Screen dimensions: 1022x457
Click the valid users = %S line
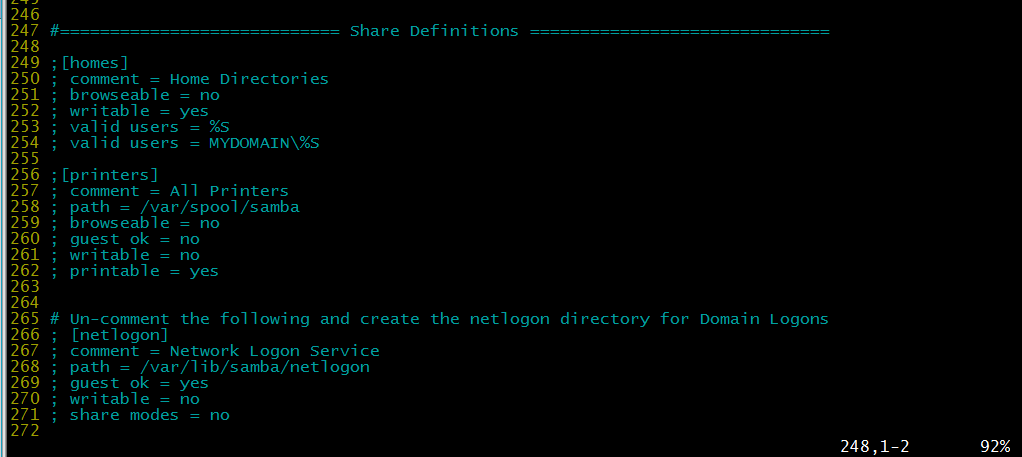[x=140, y=127]
